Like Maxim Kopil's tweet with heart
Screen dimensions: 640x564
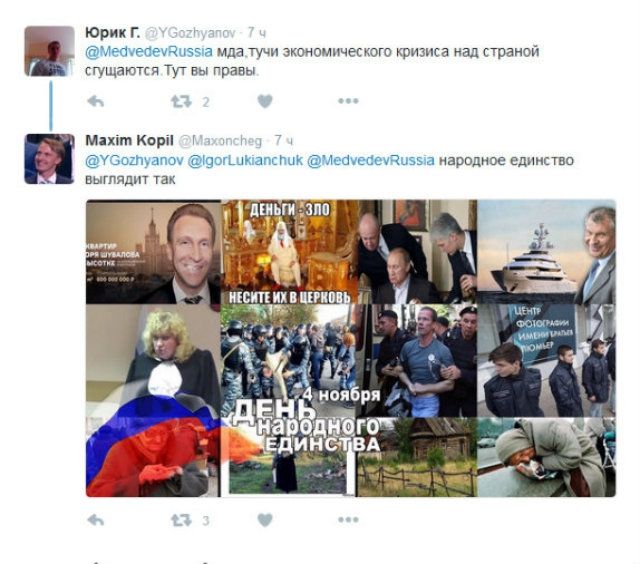pyautogui.click(x=265, y=520)
